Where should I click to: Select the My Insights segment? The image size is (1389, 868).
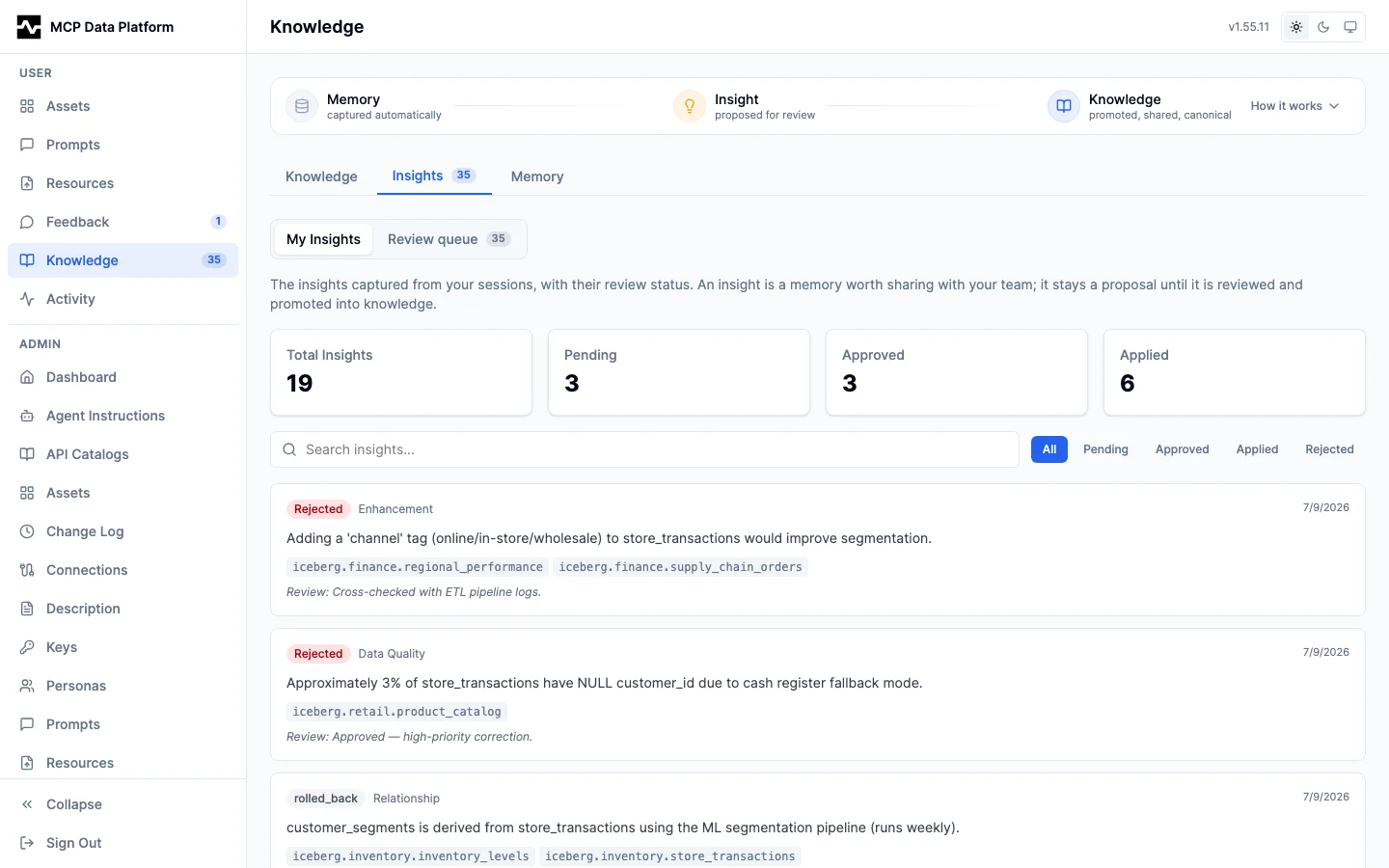(x=323, y=239)
